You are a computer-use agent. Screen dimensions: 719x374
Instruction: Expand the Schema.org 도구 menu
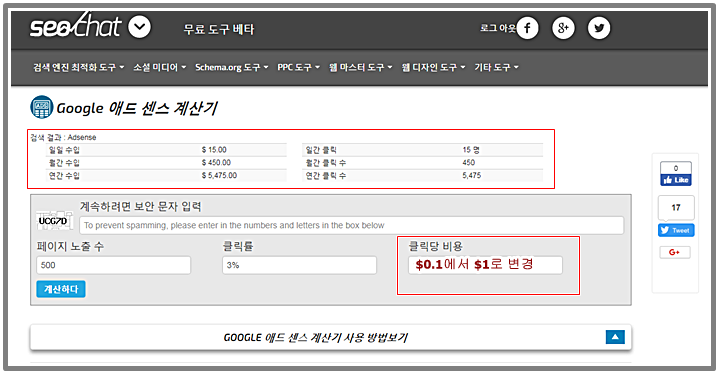pos(232,67)
